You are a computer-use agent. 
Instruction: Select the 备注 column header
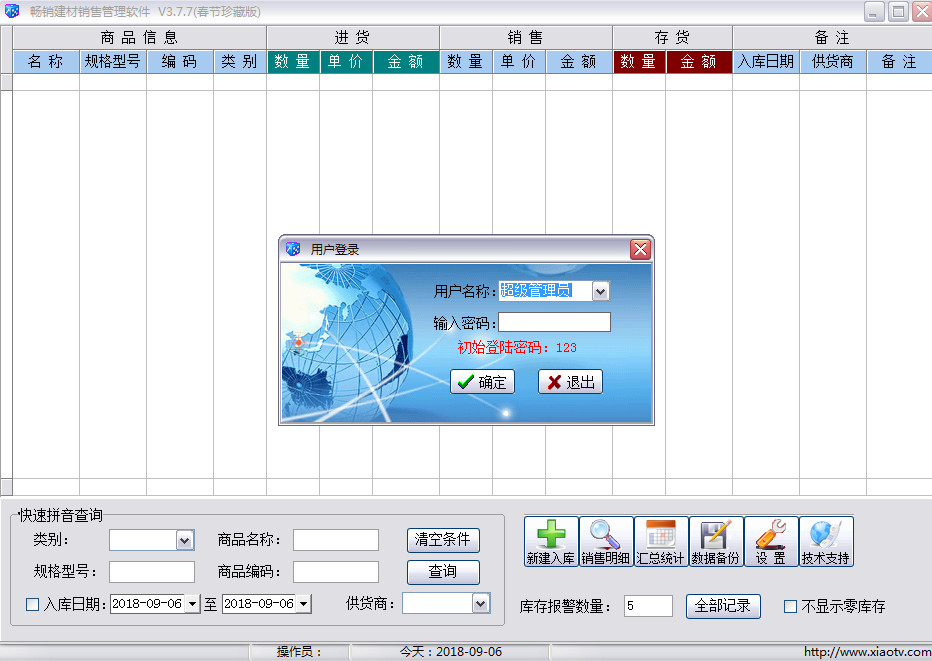click(x=897, y=61)
